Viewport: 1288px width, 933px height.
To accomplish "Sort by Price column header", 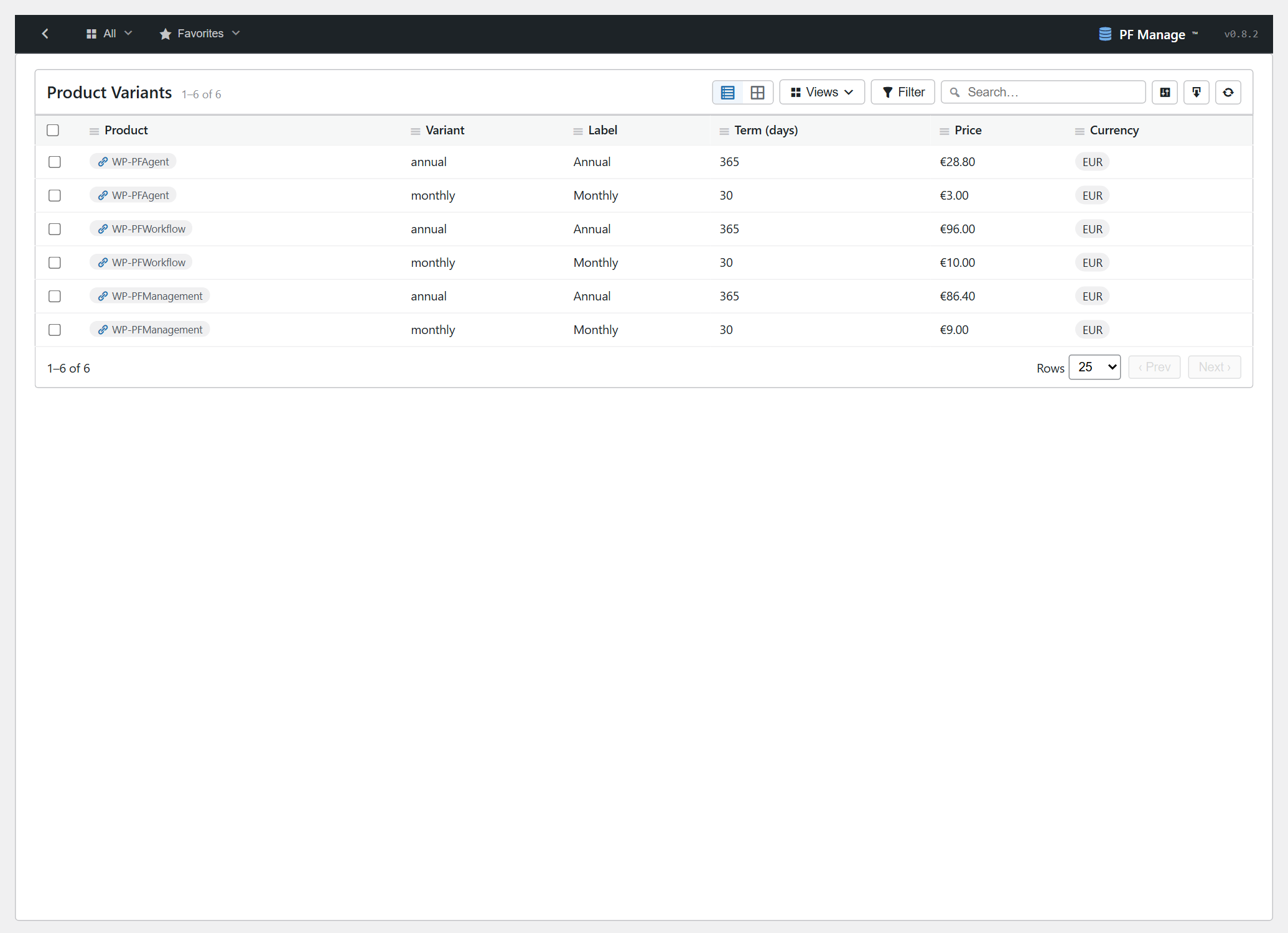I will pyautogui.click(x=968, y=130).
